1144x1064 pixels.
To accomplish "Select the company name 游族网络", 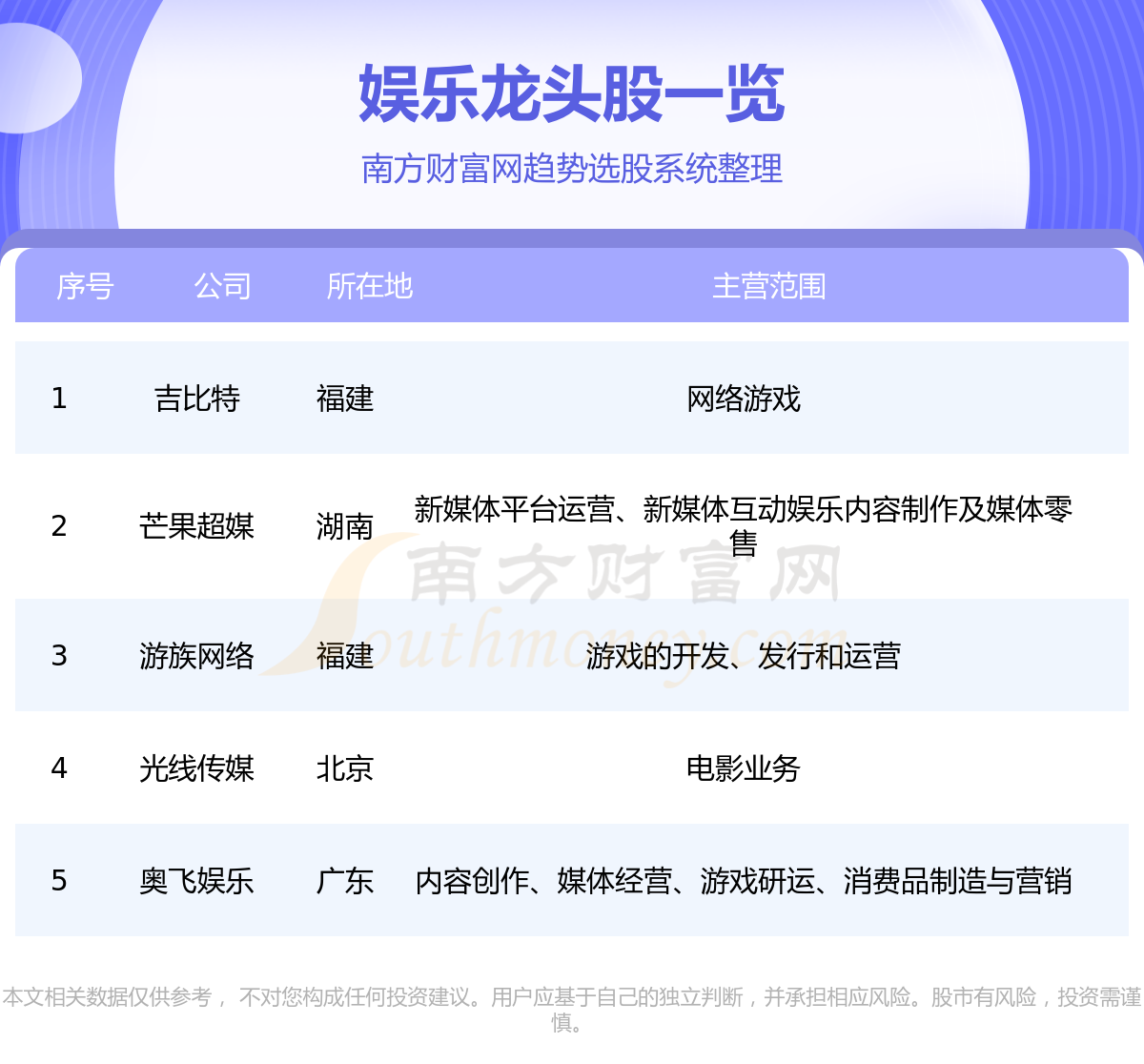I will 196,656.
